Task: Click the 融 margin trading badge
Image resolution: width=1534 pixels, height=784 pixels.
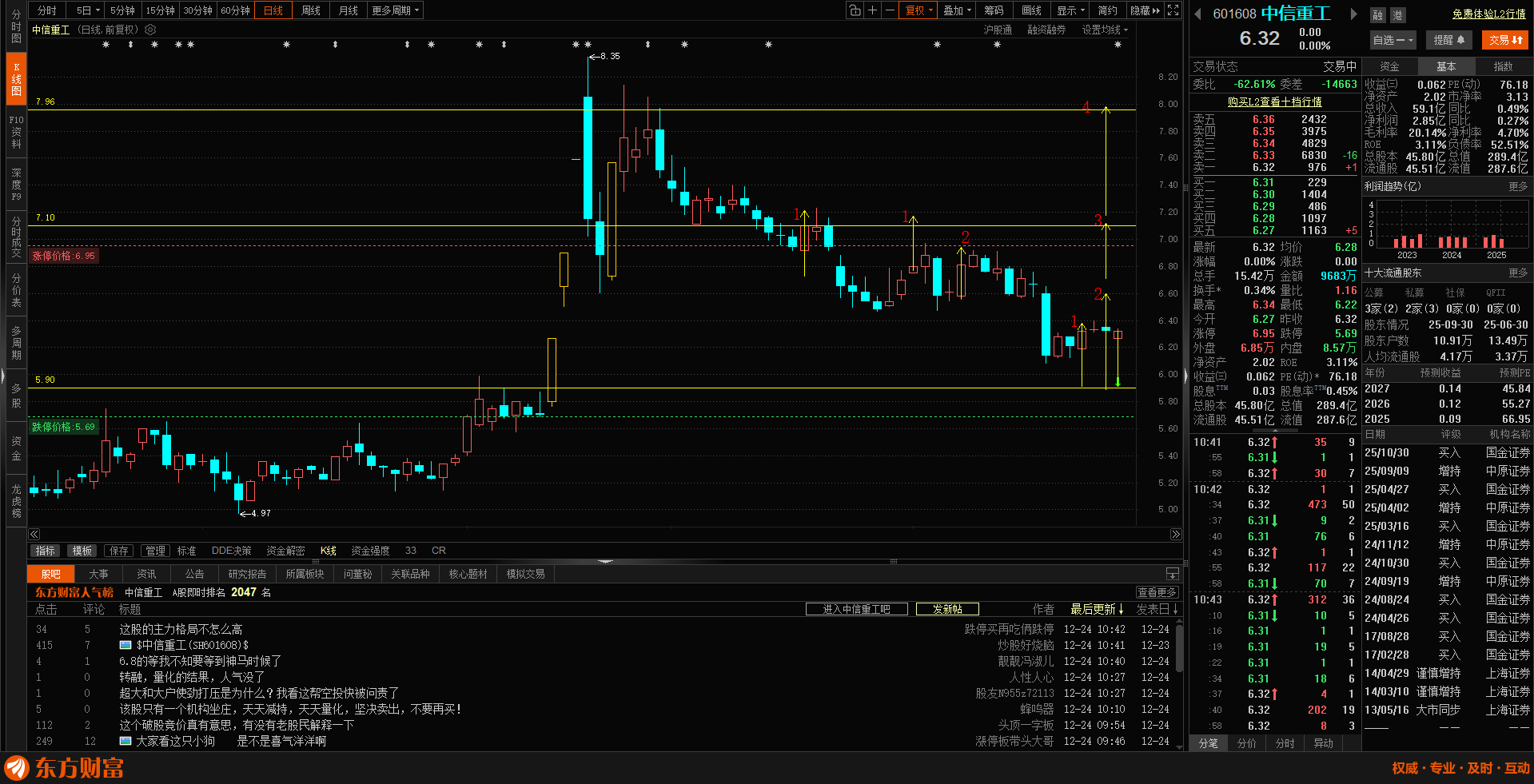Action: coord(1377,15)
